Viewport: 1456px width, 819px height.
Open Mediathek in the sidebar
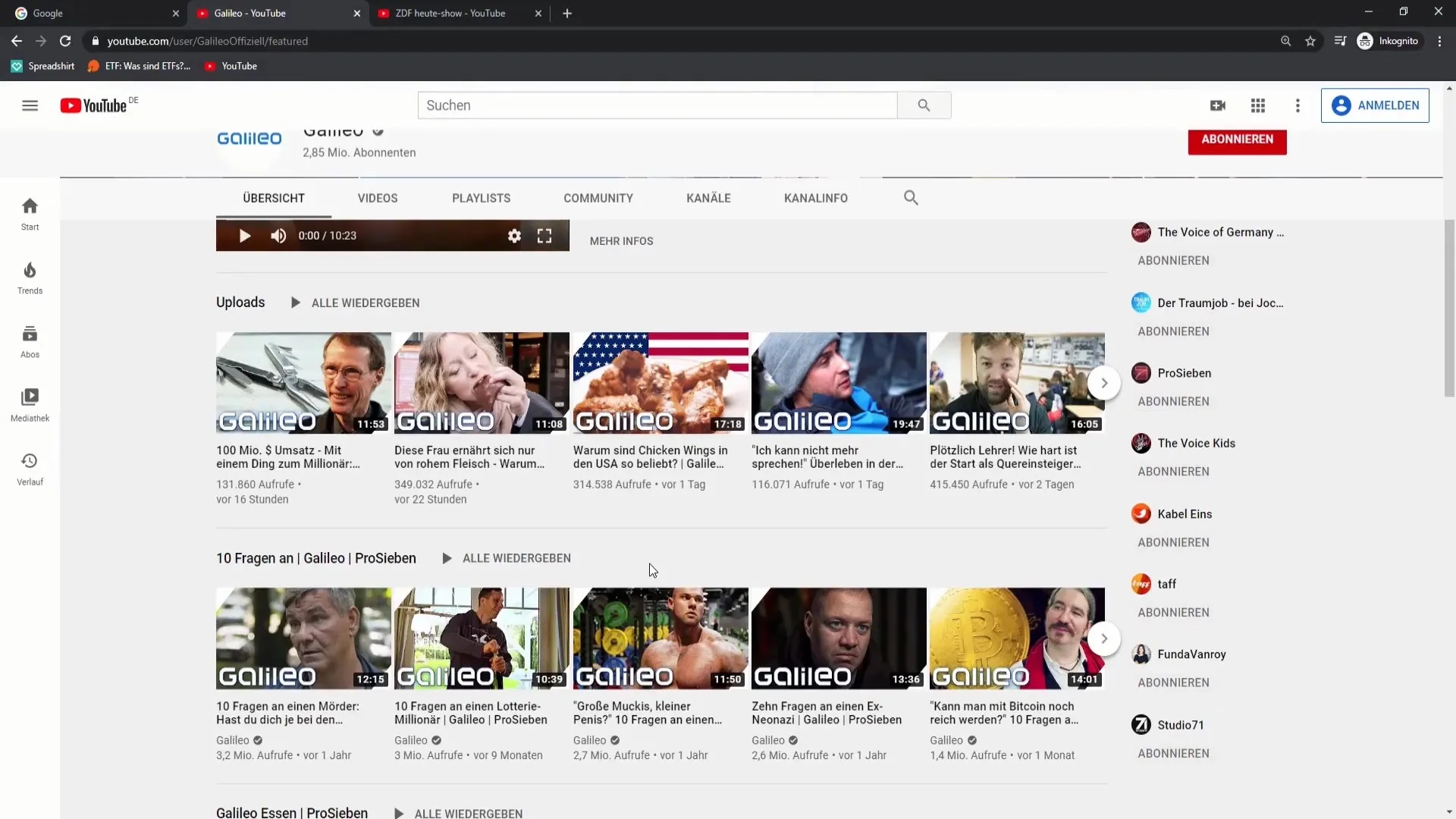tap(30, 406)
